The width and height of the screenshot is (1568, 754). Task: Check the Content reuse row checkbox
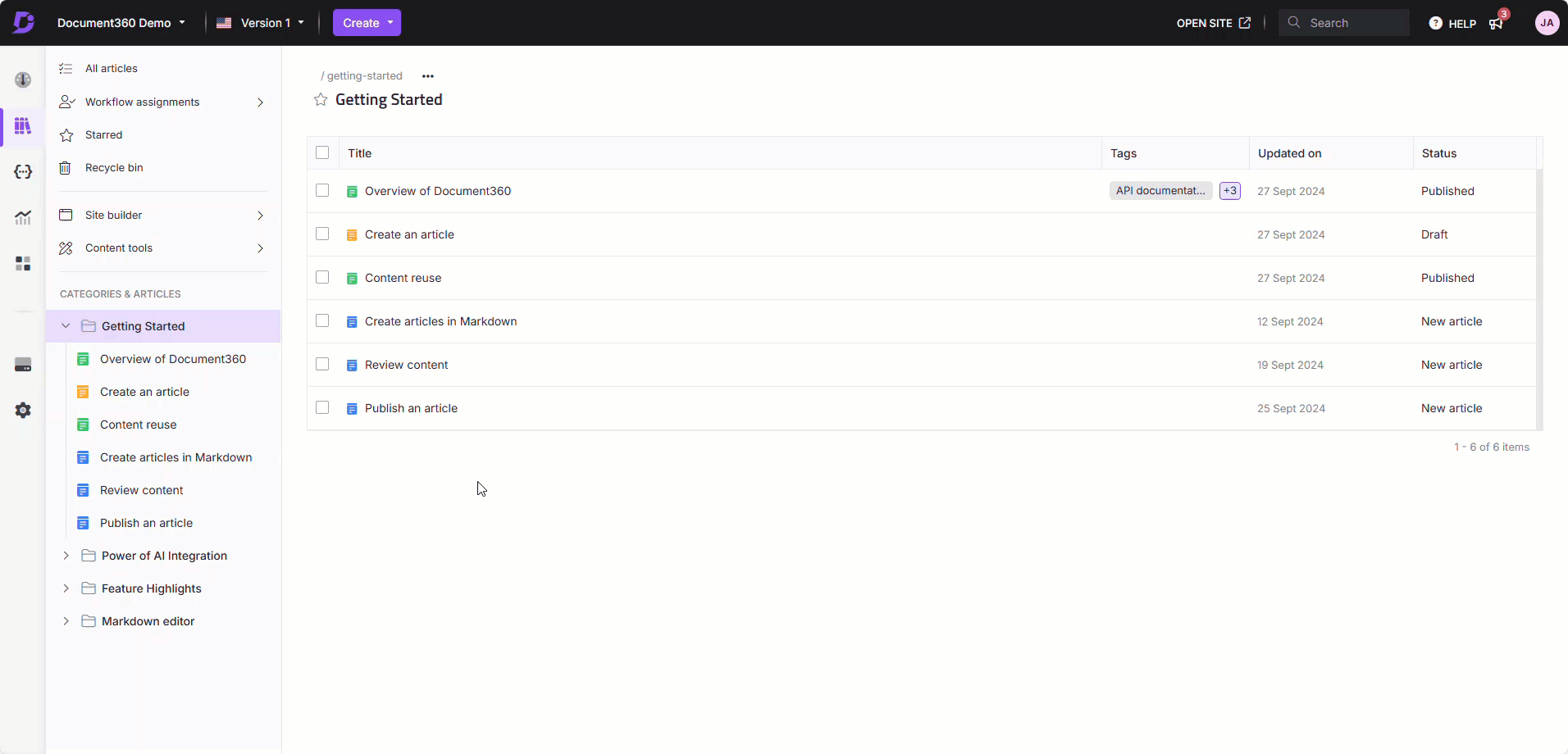[x=322, y=277]
